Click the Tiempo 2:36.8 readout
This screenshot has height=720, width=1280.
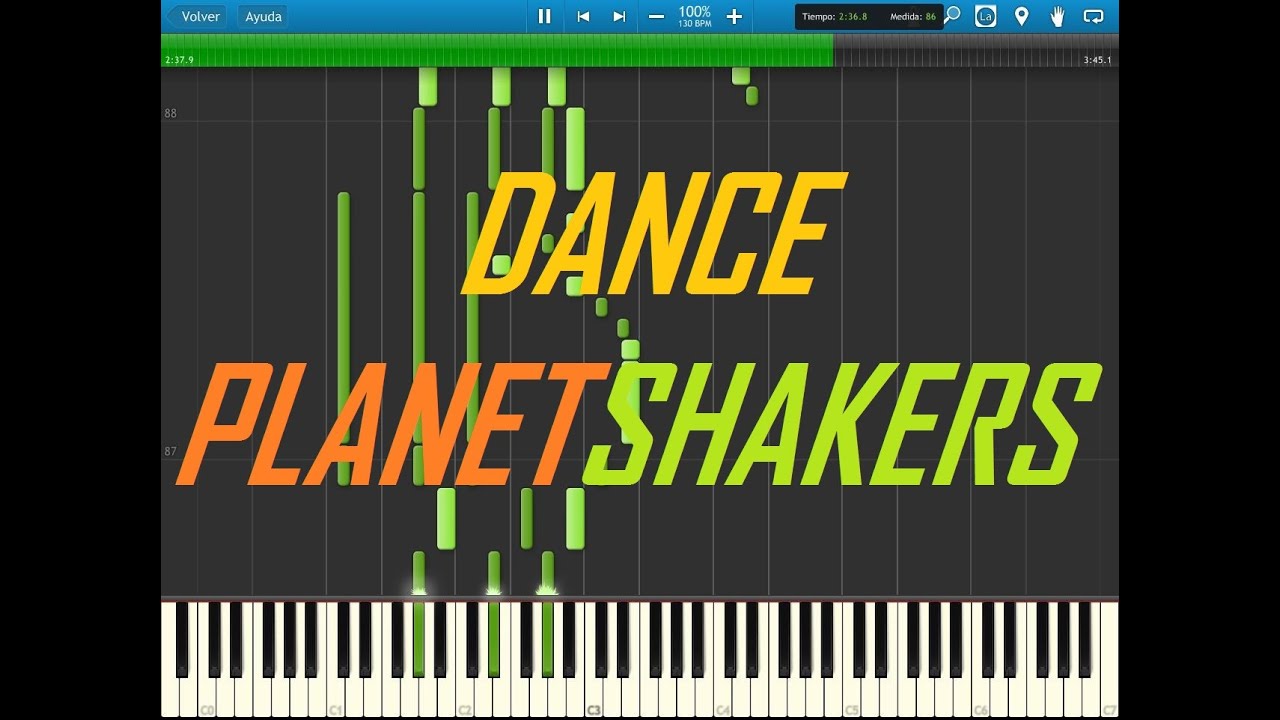point(835,16)
